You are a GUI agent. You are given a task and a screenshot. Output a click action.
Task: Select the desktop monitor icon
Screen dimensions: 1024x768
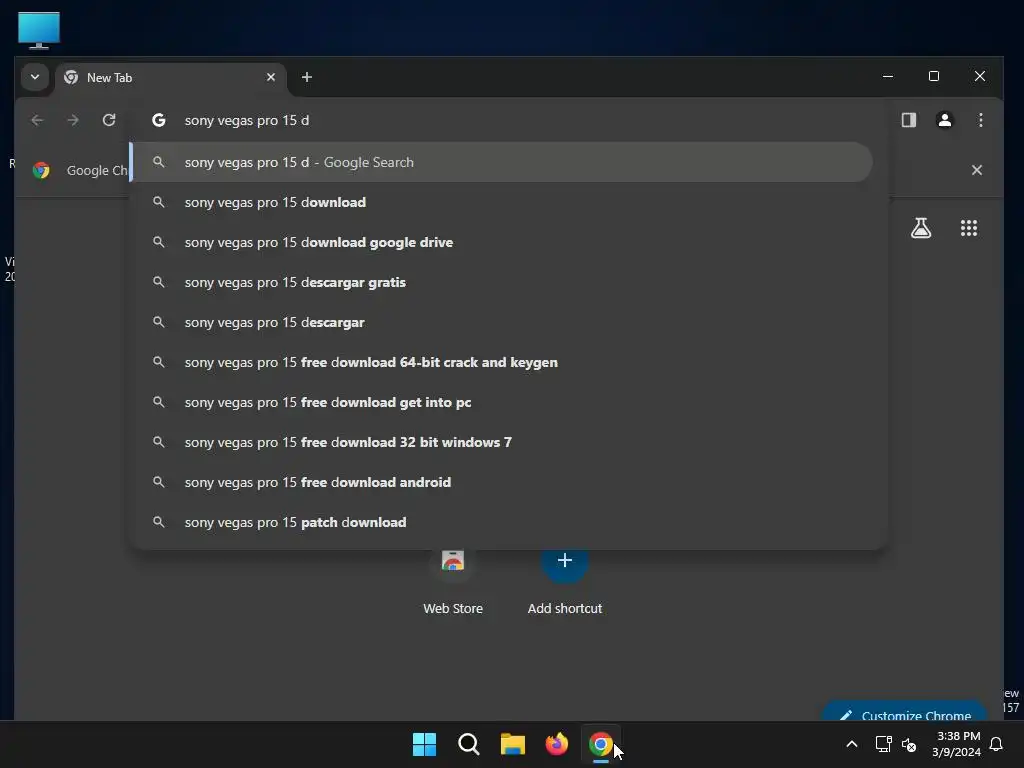[x=39, y=30]
